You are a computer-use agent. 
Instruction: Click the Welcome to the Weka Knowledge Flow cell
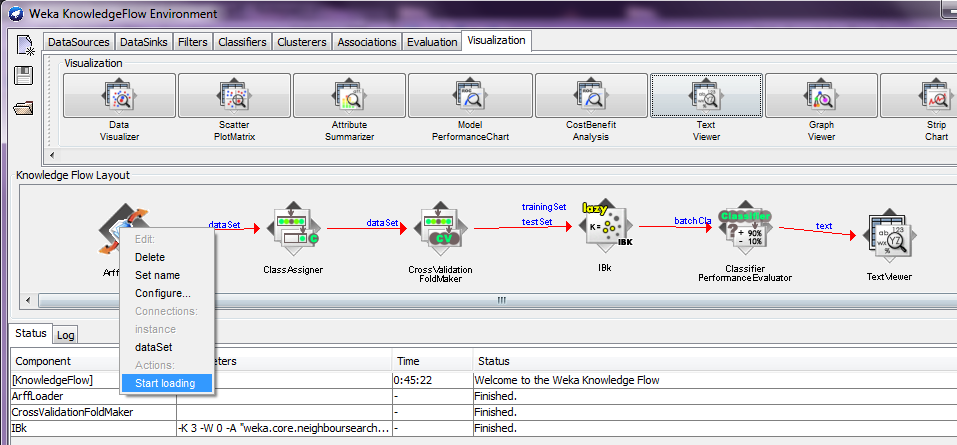tap(715, 380)
